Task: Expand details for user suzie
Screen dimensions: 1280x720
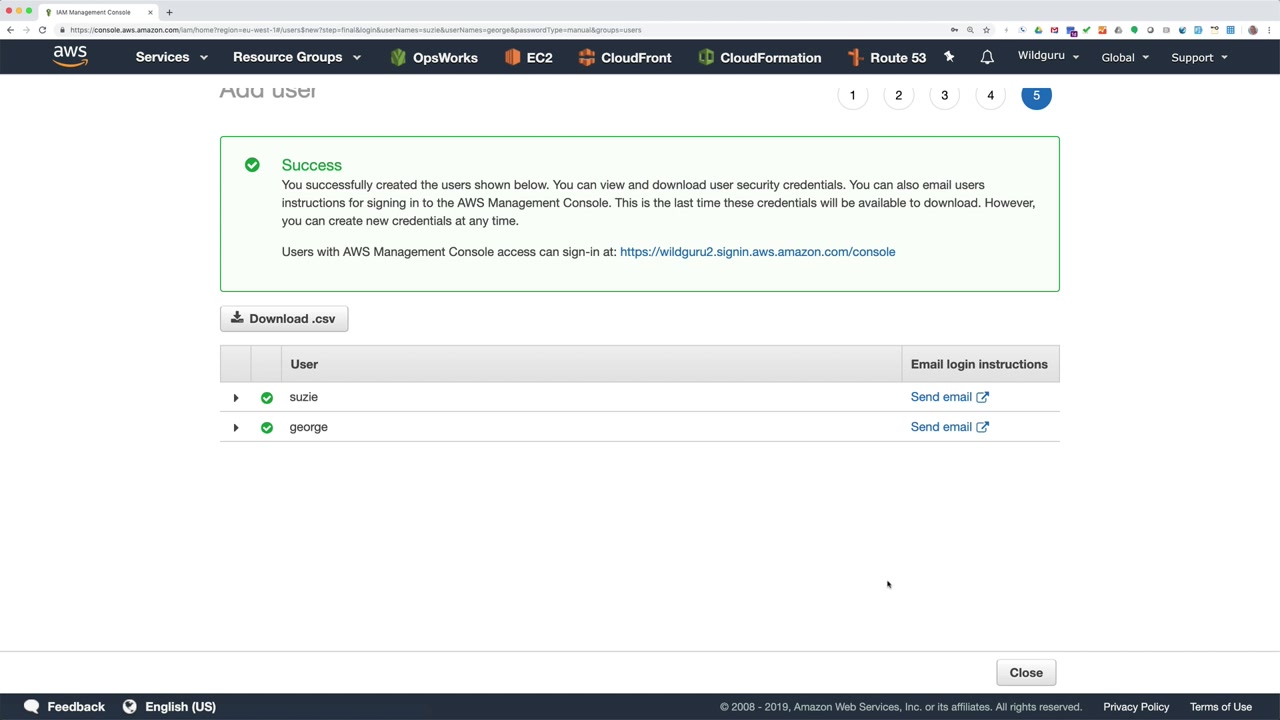Action: click(236, 398)
